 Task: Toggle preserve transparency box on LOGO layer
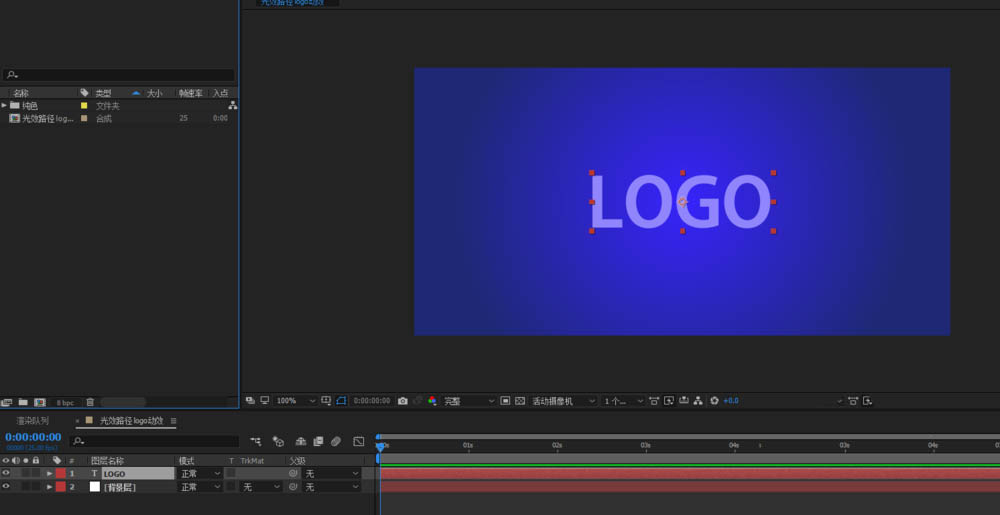(x=231, y=473)
